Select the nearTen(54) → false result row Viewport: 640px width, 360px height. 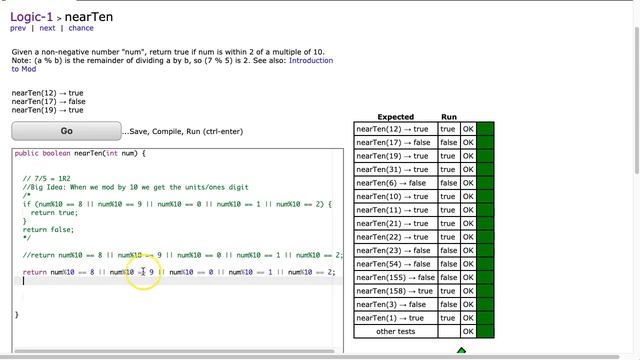pos(424,264)
